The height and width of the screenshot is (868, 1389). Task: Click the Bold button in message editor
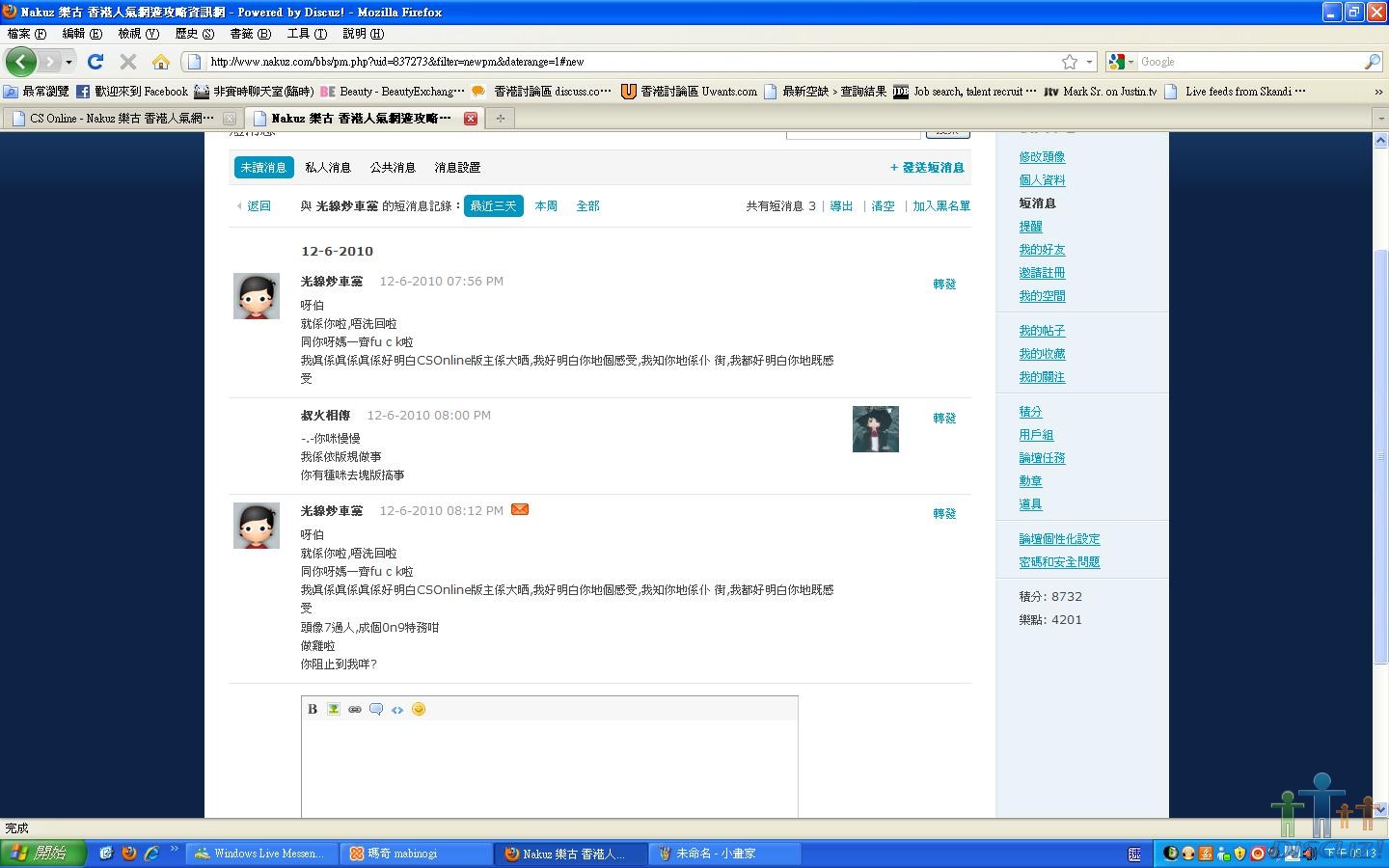tap(313, 709)
